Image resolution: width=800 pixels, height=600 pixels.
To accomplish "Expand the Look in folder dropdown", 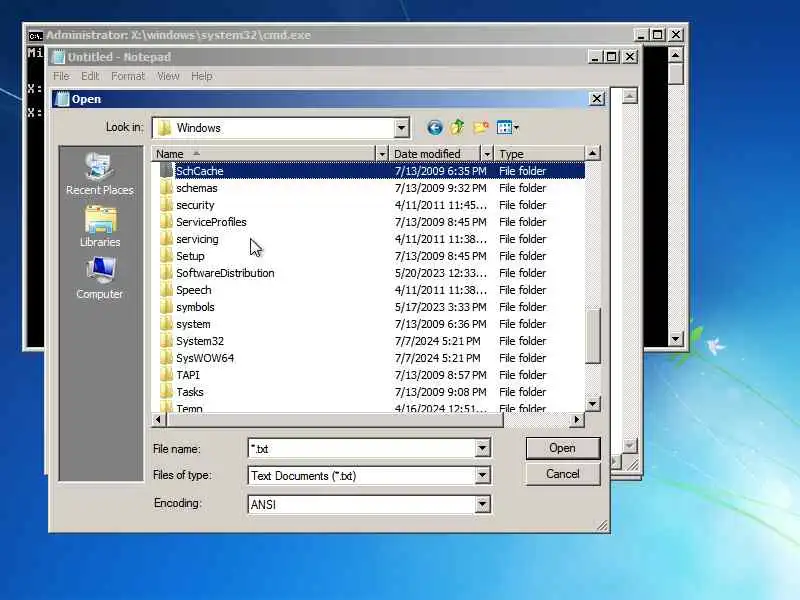I will point(402,128).
